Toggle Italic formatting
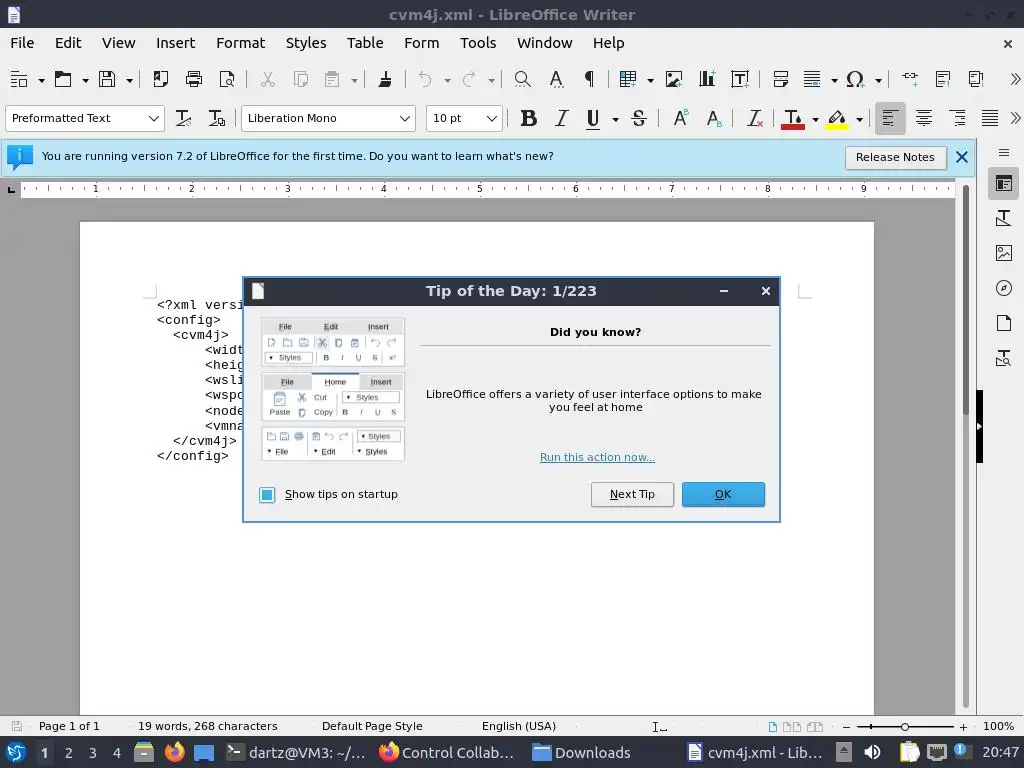 pos(561,118)
